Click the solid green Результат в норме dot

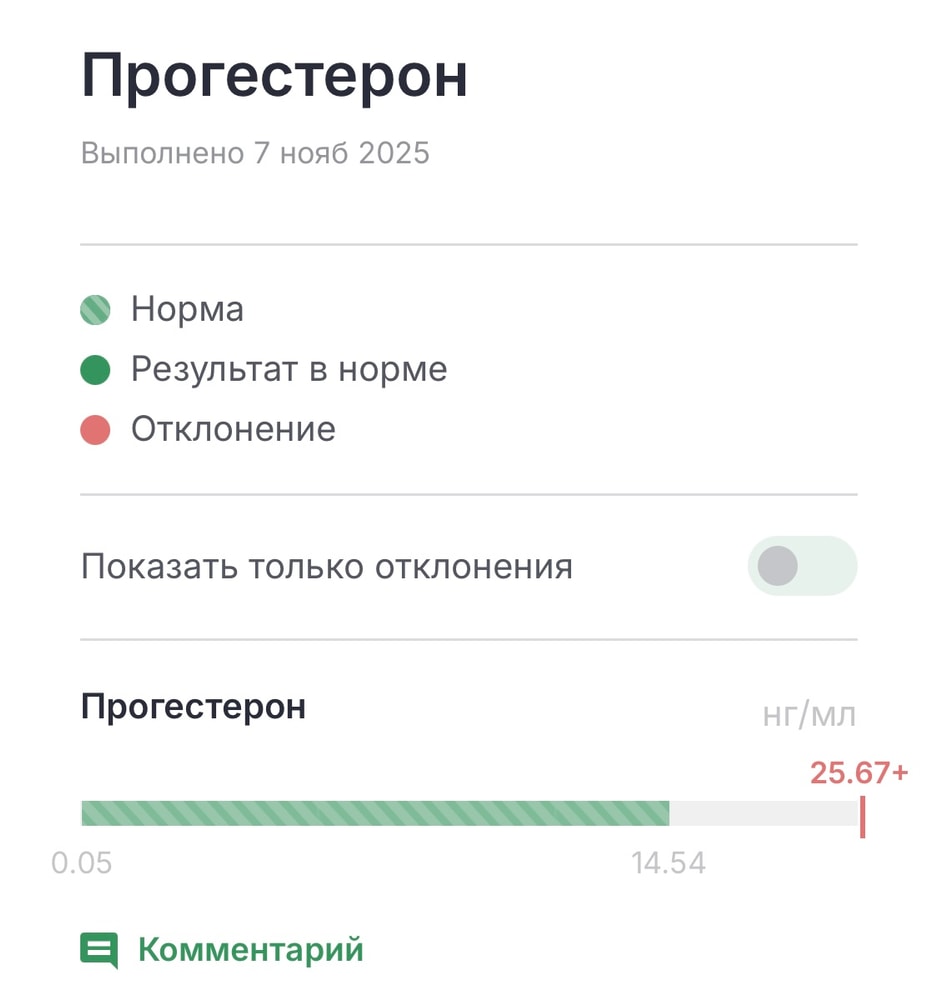coord(95,371)
